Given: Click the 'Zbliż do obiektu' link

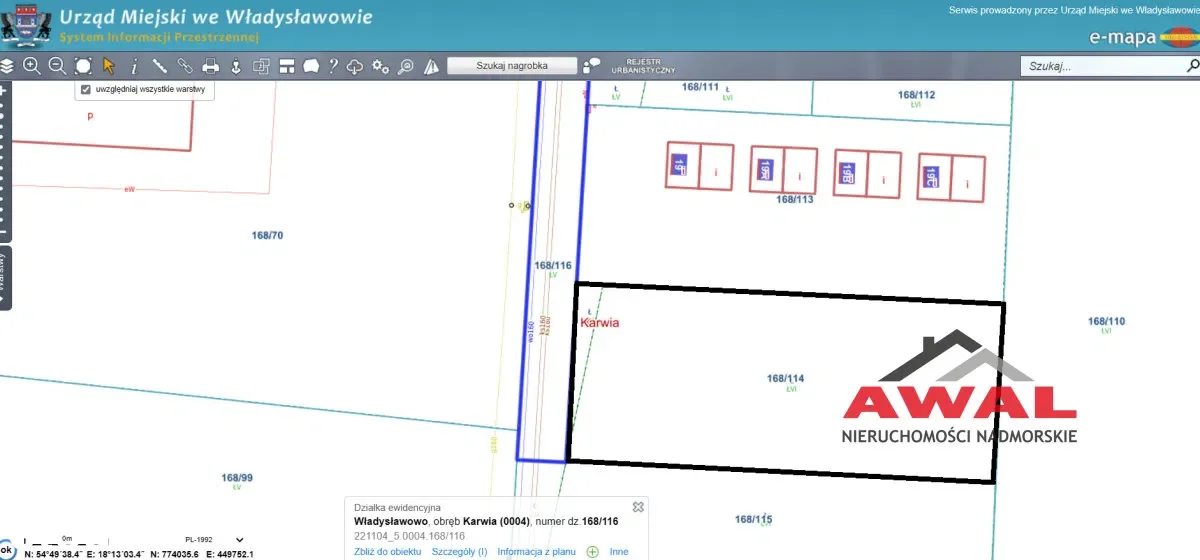Looking at the screenshot, I should tap(388, 551).
